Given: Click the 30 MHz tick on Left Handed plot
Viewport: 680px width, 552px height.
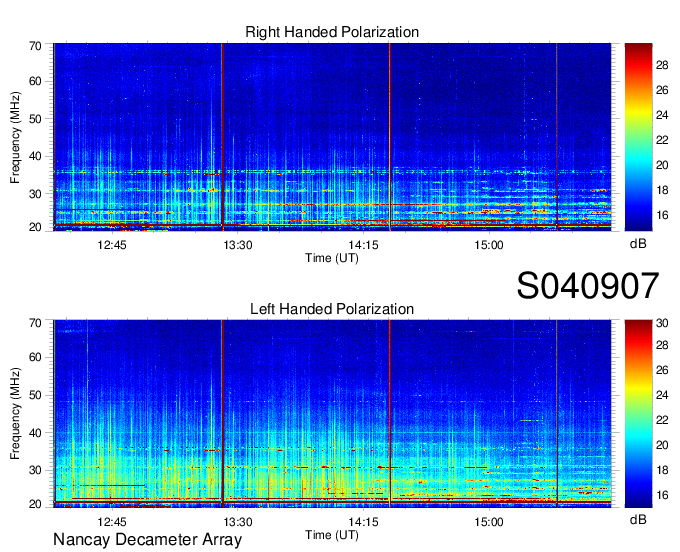Looking at the screenshot, I should pos(35,470).
